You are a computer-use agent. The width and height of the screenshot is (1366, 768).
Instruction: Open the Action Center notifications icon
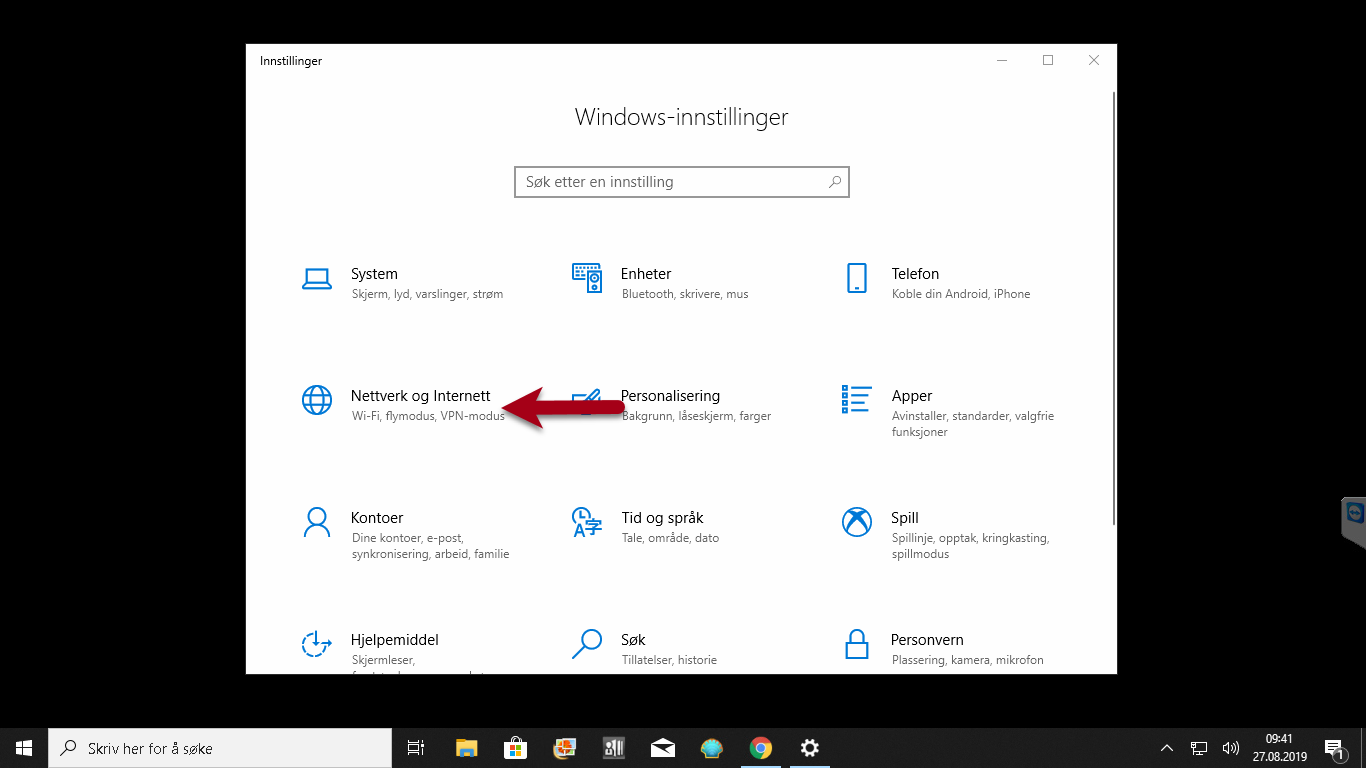click(1333, 748)
